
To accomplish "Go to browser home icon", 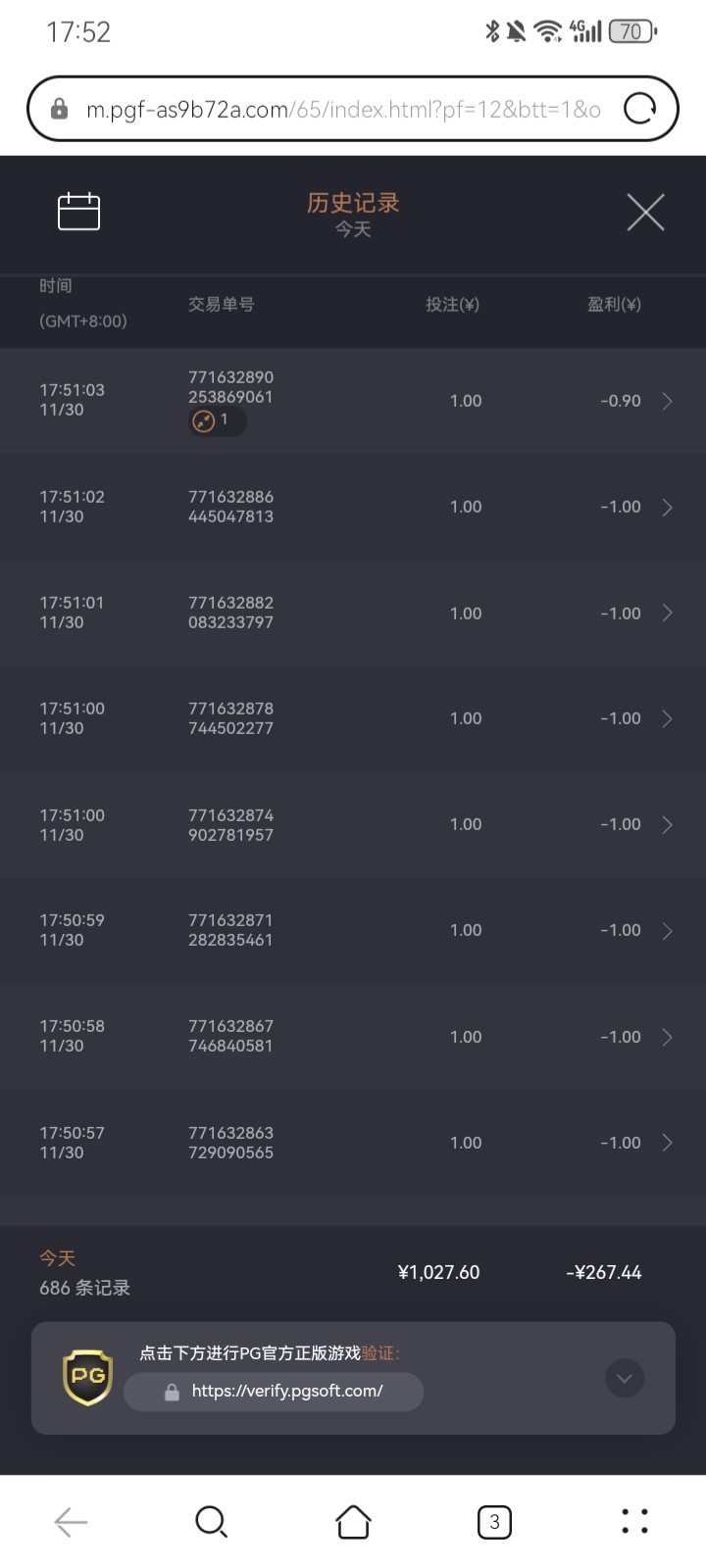I will pyautogui.click(x=353, y=1522).
